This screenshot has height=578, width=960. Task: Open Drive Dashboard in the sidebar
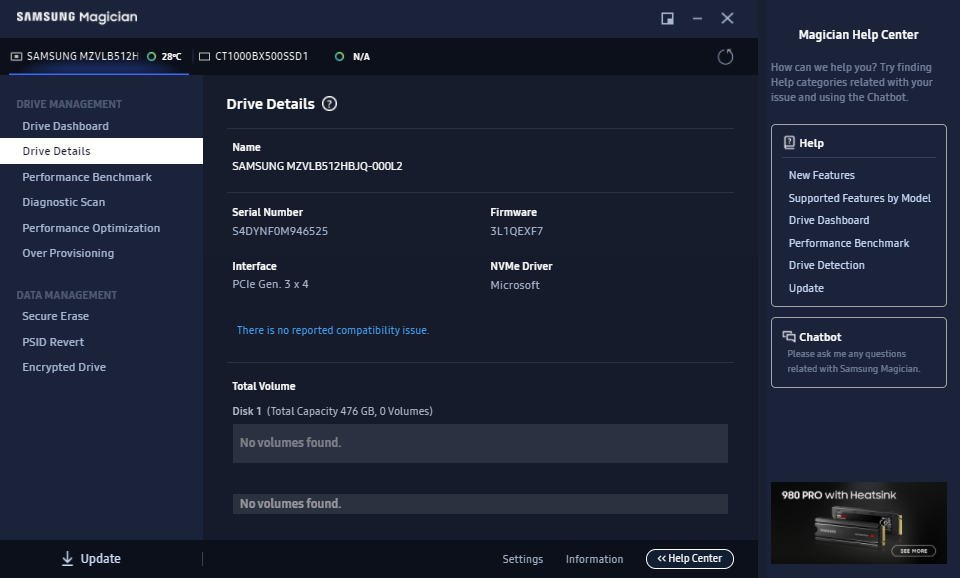pos(66,126)
